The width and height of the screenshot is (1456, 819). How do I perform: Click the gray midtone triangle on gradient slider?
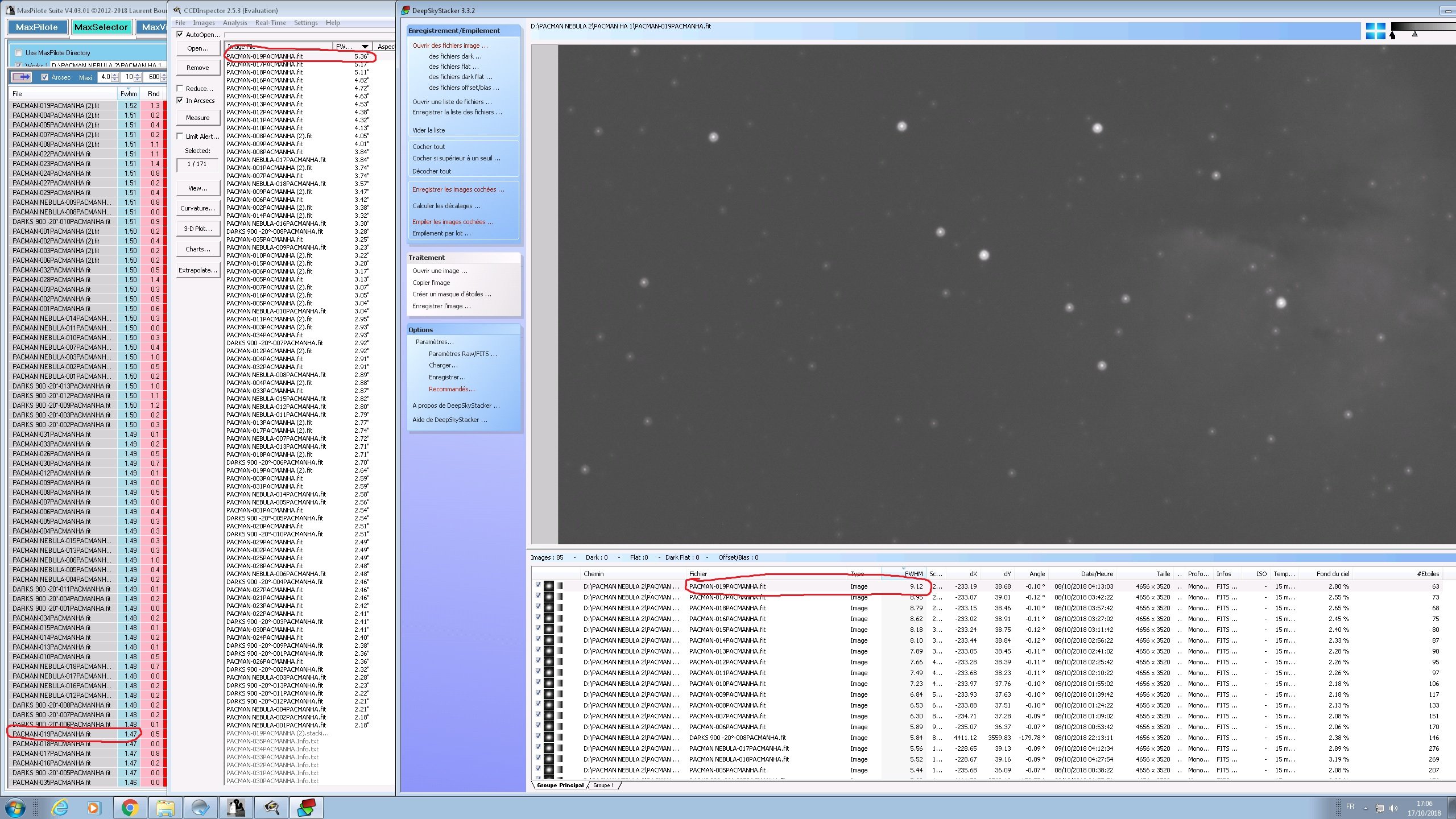(x=1414, y=35)
